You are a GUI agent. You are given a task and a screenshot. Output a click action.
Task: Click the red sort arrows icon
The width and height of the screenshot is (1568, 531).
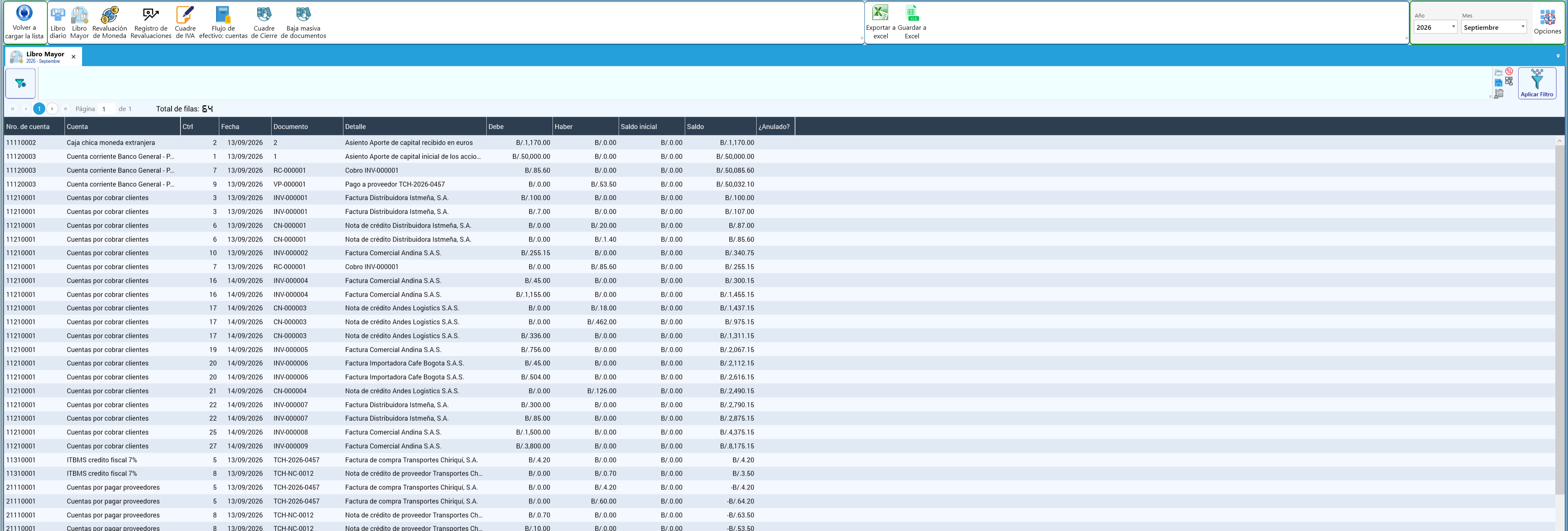(1509, 71)
